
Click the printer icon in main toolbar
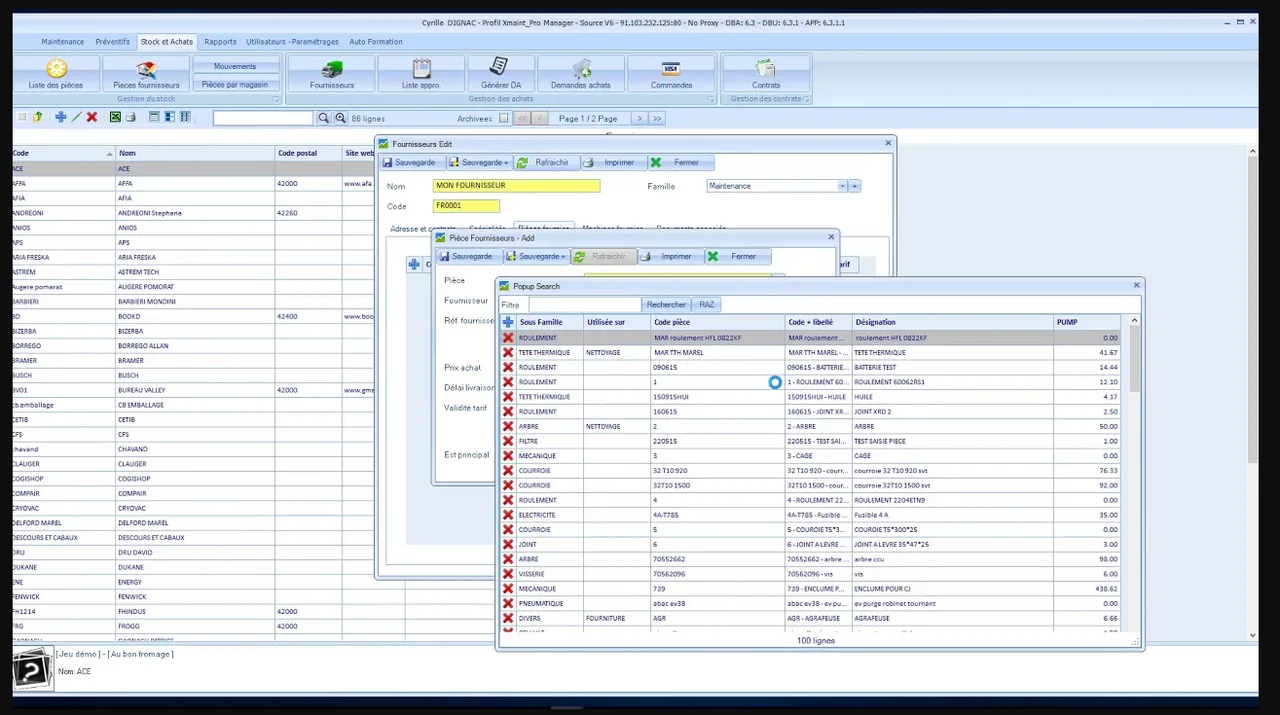click(130, 117)
